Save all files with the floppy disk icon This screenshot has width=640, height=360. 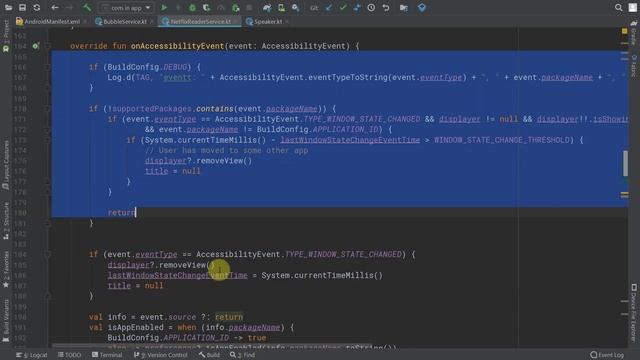click(22, 8)
